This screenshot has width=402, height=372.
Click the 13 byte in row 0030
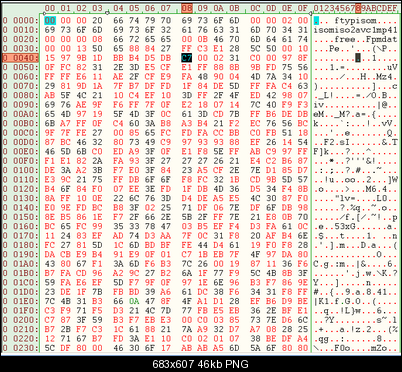pyautogui.click(x=81, y=49)
